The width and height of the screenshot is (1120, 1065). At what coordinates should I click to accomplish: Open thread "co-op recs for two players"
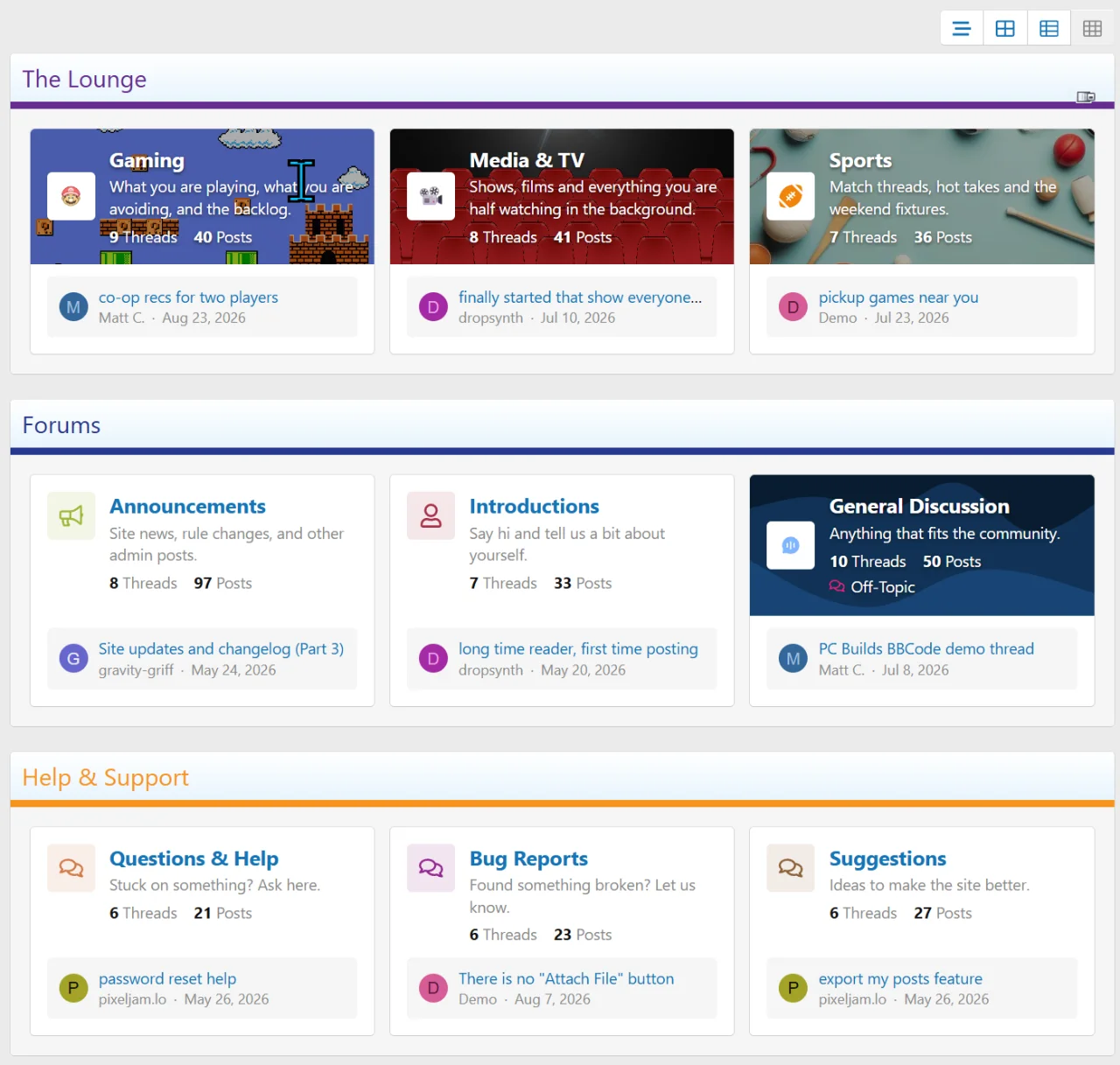click(188, 298)
